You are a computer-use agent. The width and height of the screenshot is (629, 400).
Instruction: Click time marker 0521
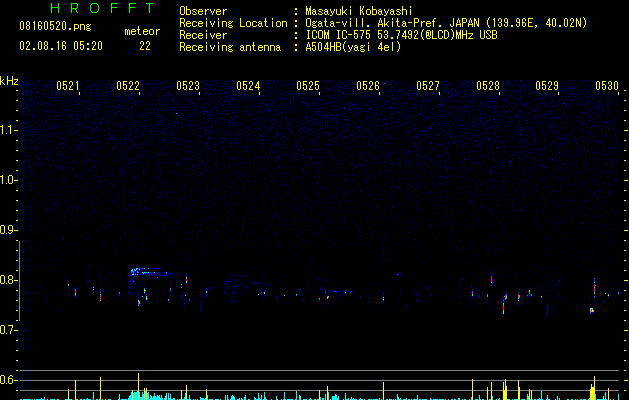point(68,86)
